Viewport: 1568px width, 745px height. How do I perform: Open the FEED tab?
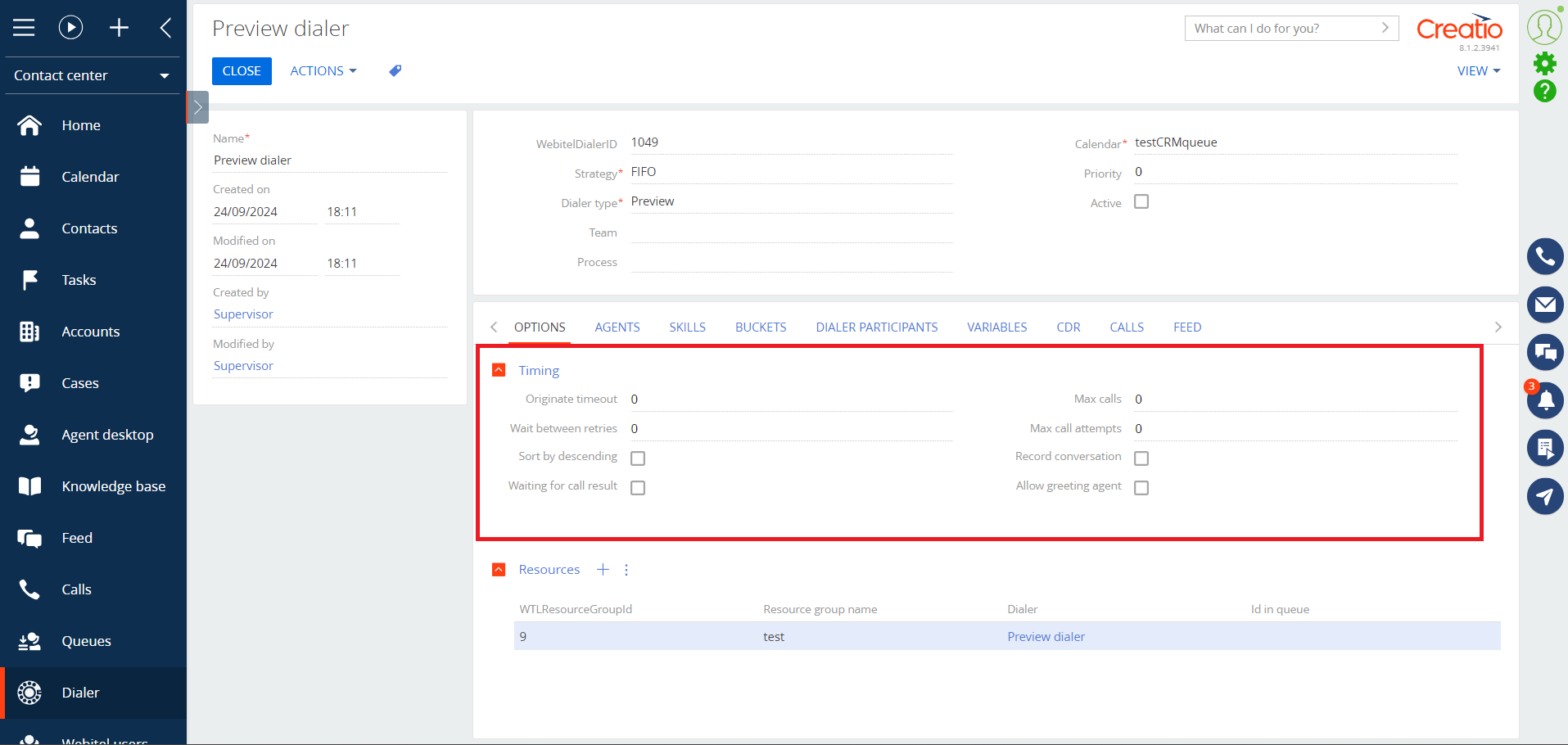(x=1187, y=327)
